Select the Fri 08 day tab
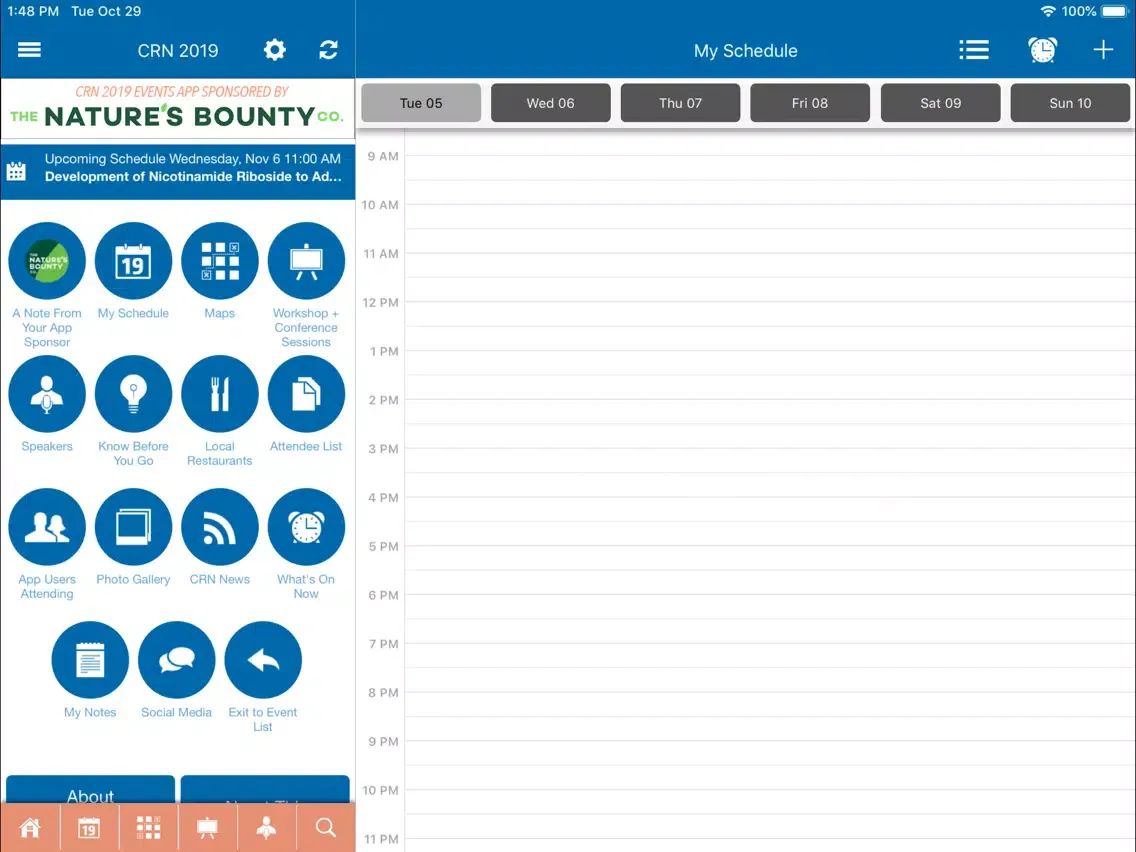This screenshot has width=1136, height=852. (x=810, y=103)
